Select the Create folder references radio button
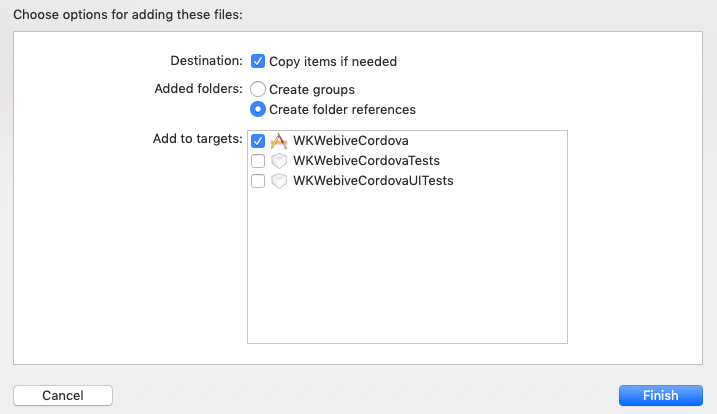This screenshot has height=414, width=717. point(258,109)
